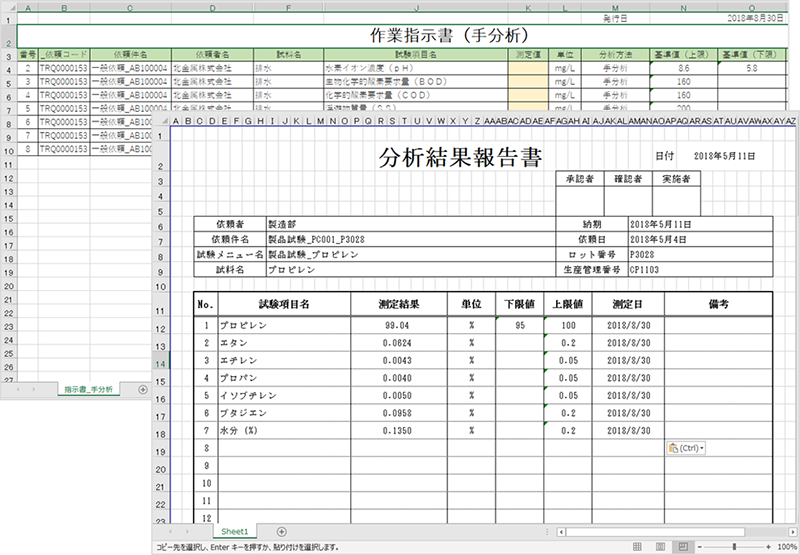The height and width of the screenshot is (555, 800).
Task: Add a new sheet next to Sheet1
Action: 281,532
